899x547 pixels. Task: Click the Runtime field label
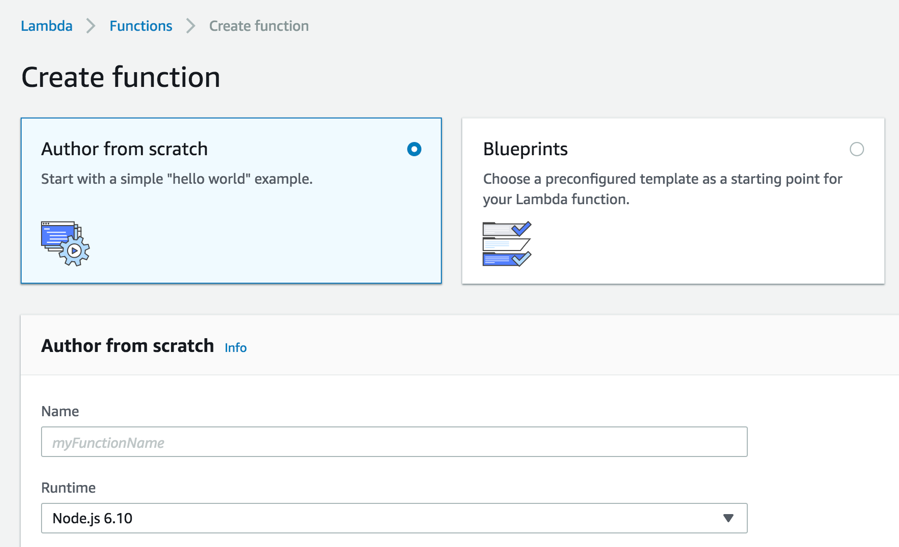click(68, 488)
